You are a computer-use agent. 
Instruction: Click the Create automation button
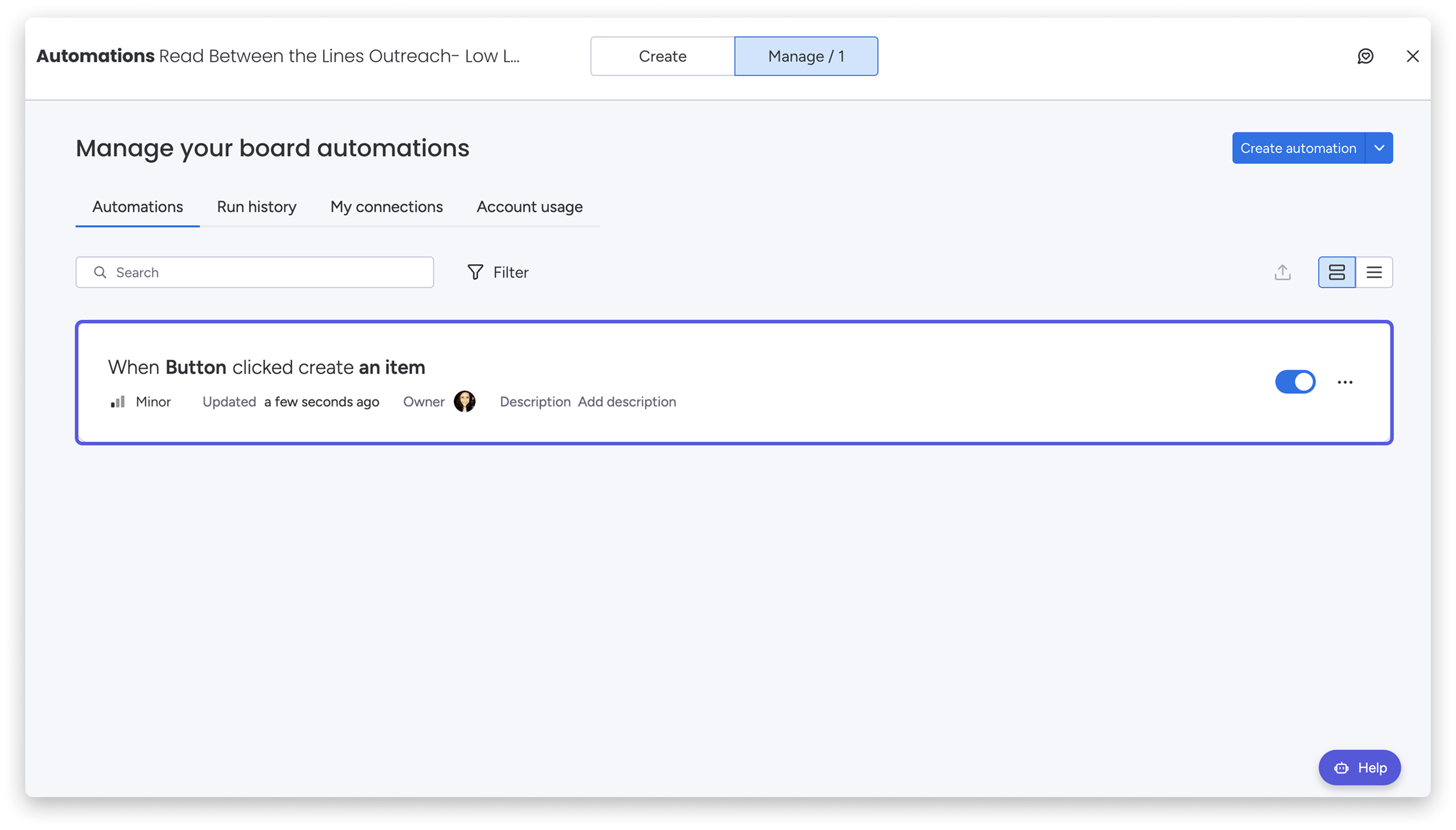pos(1299,148)
